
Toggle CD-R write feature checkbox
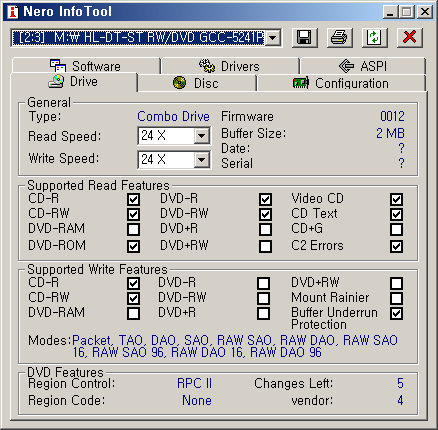pos(133,283)
